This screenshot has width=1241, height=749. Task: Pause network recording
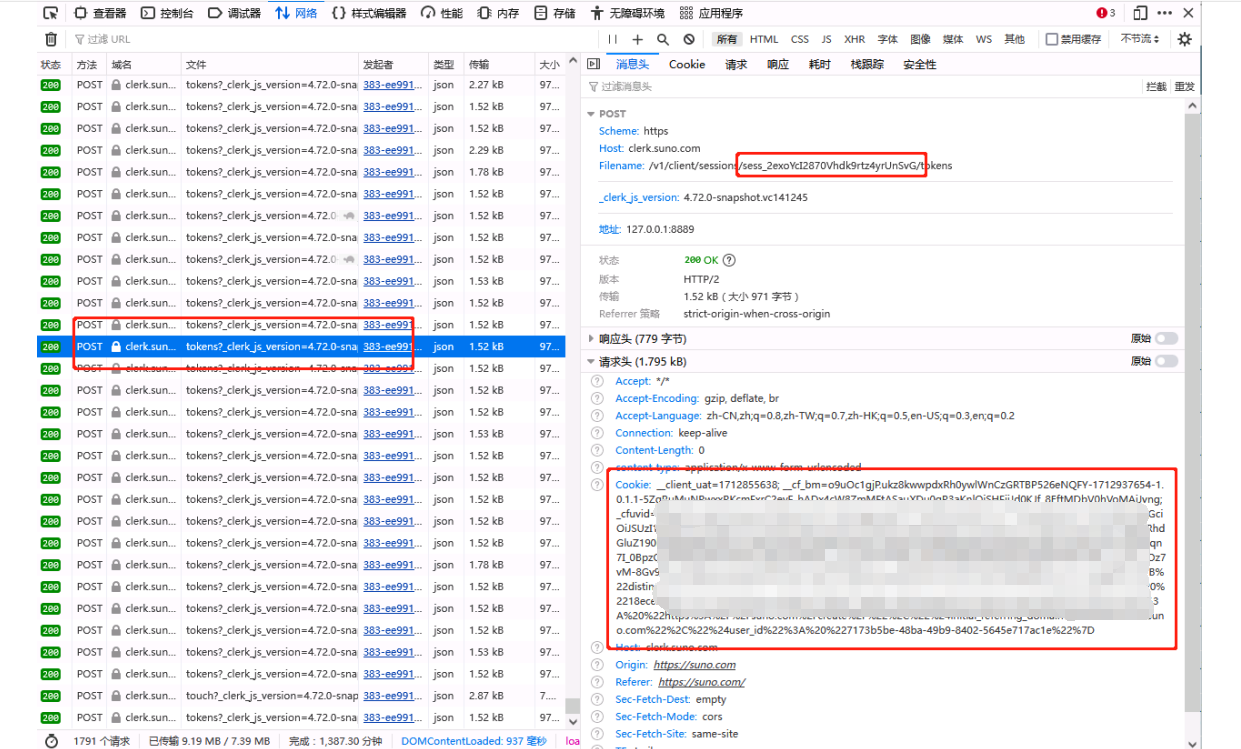point(613,39)
